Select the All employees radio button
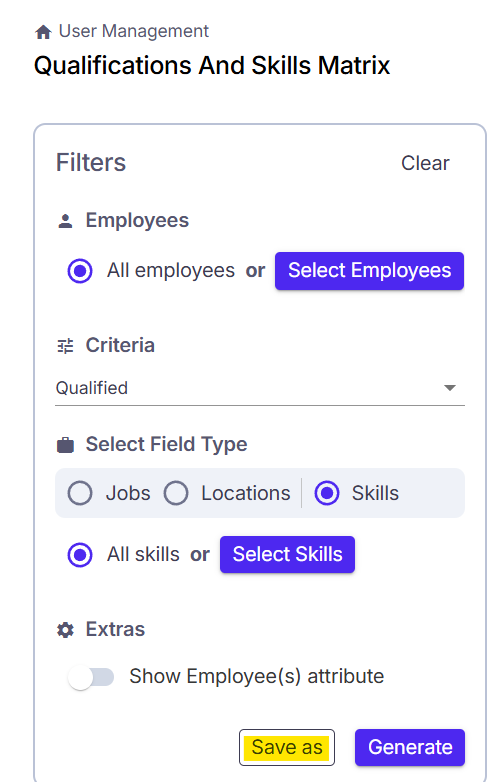Screen dimensions: 497x782 (80, 271)
